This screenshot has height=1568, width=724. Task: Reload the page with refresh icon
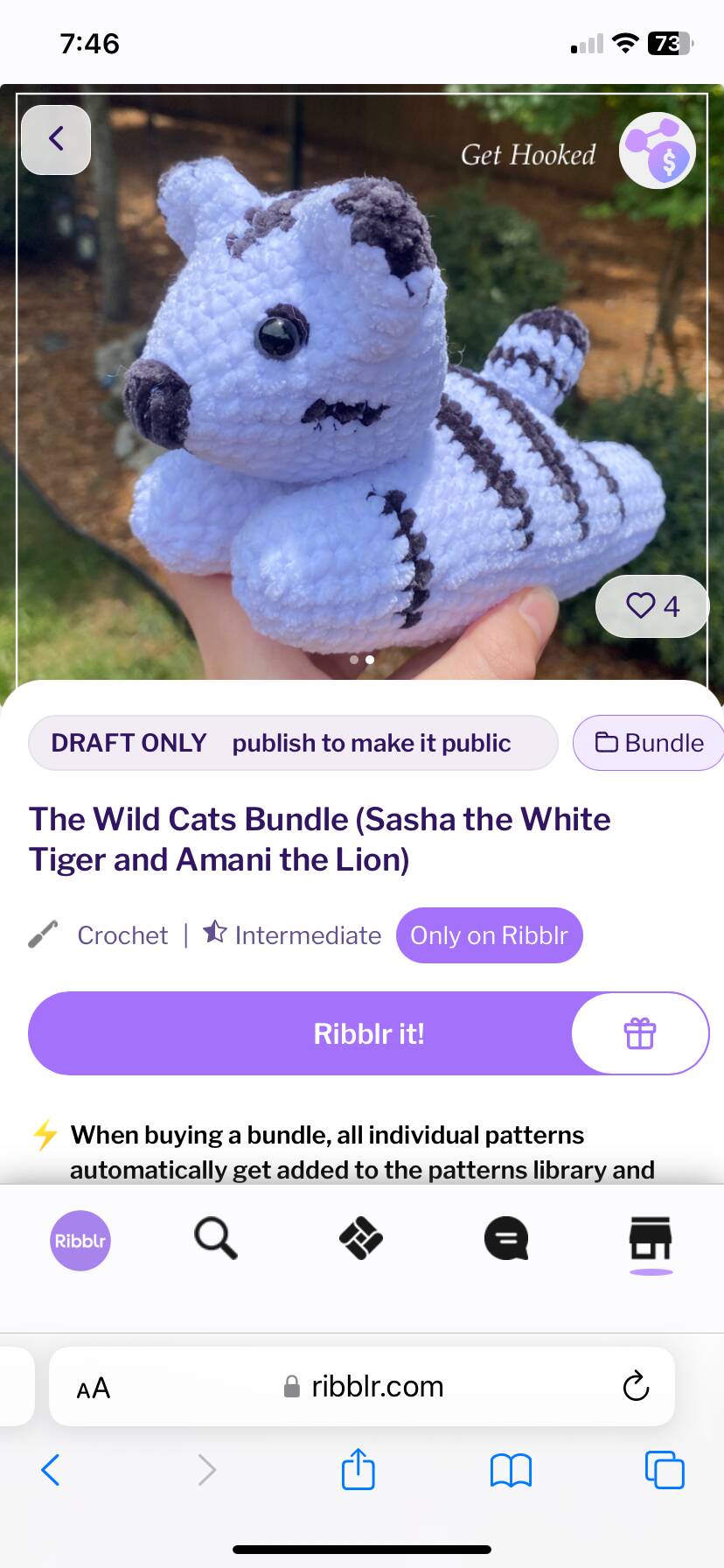point(636,1386)
